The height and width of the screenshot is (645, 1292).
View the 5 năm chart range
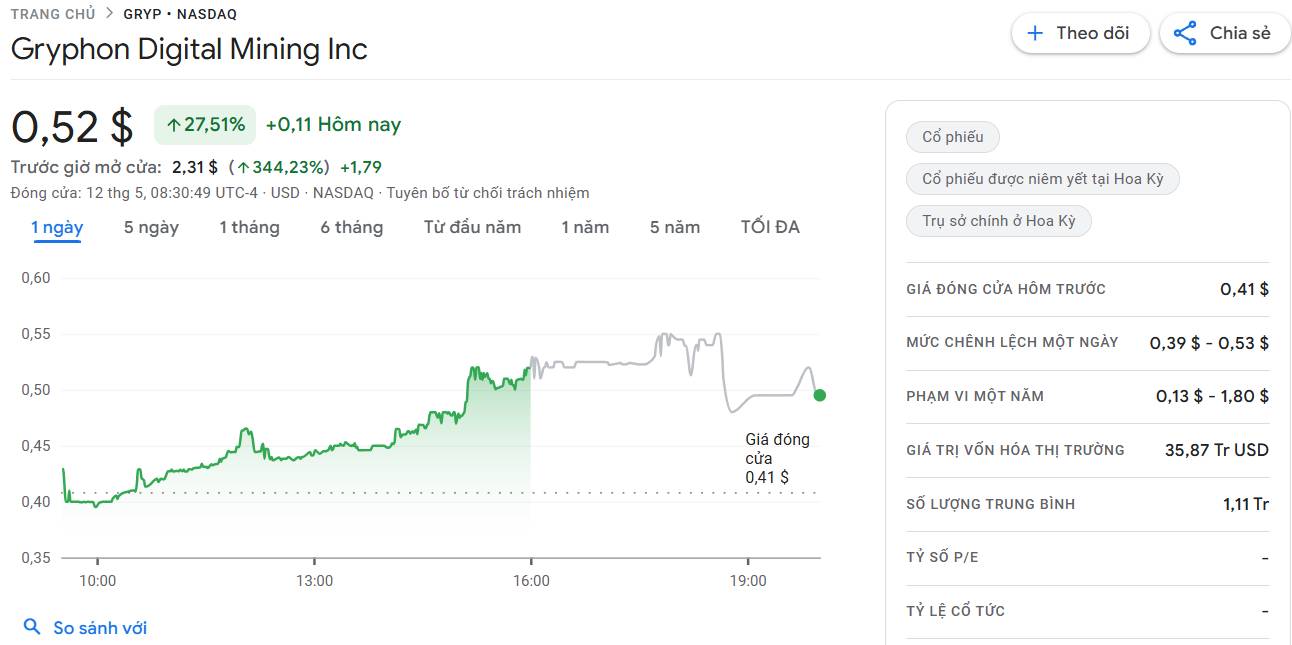click(x=675, y=227)
